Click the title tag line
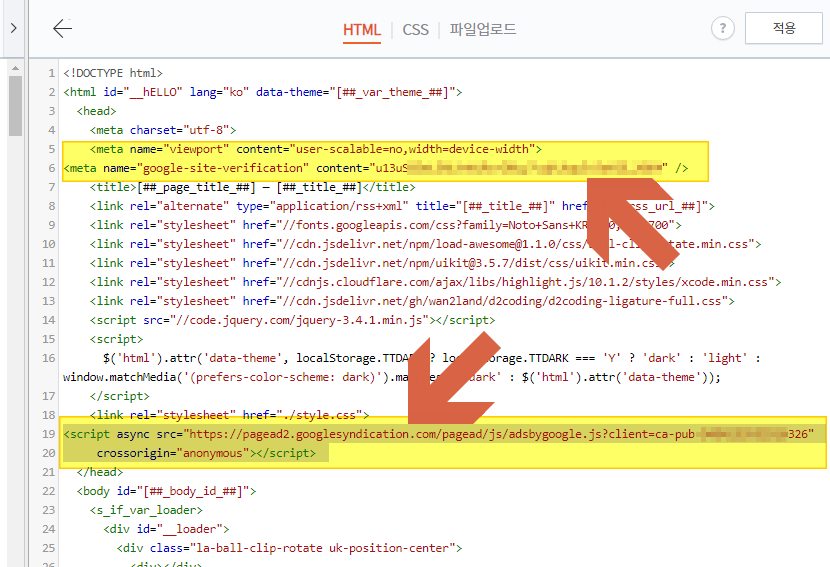 (252, 187)
